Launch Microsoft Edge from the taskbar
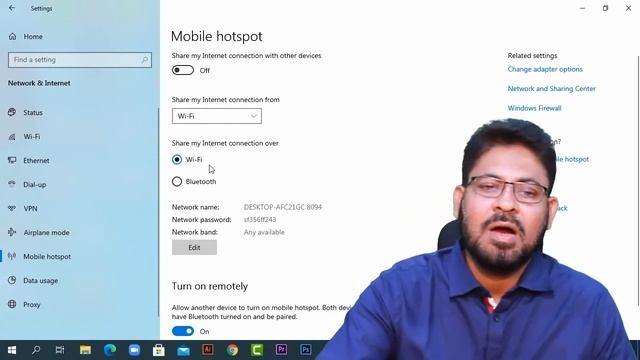640x360 pixels. 110,350
